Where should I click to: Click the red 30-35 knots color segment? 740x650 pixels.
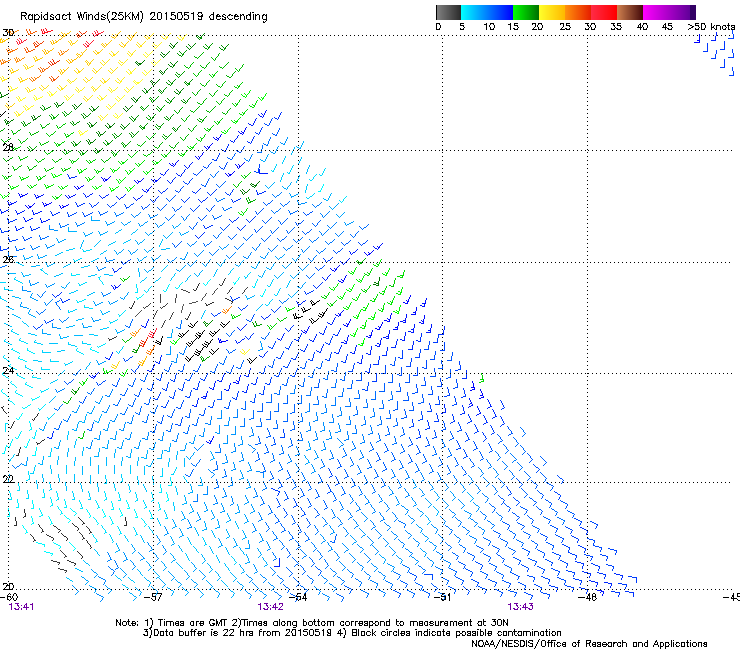point(604,12)
